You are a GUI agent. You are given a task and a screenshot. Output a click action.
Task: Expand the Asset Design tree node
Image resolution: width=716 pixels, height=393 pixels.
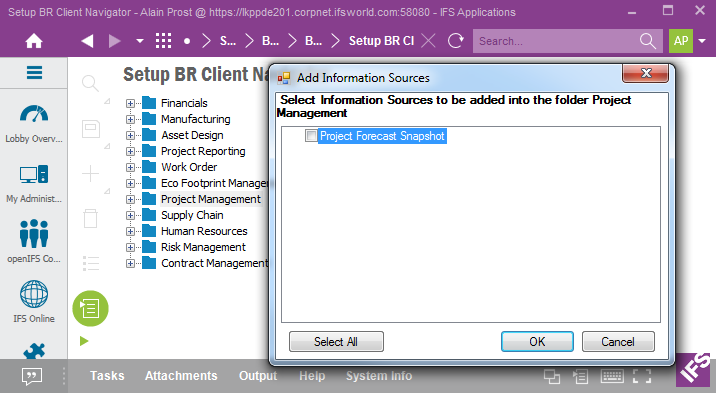[x=130, y=136]
